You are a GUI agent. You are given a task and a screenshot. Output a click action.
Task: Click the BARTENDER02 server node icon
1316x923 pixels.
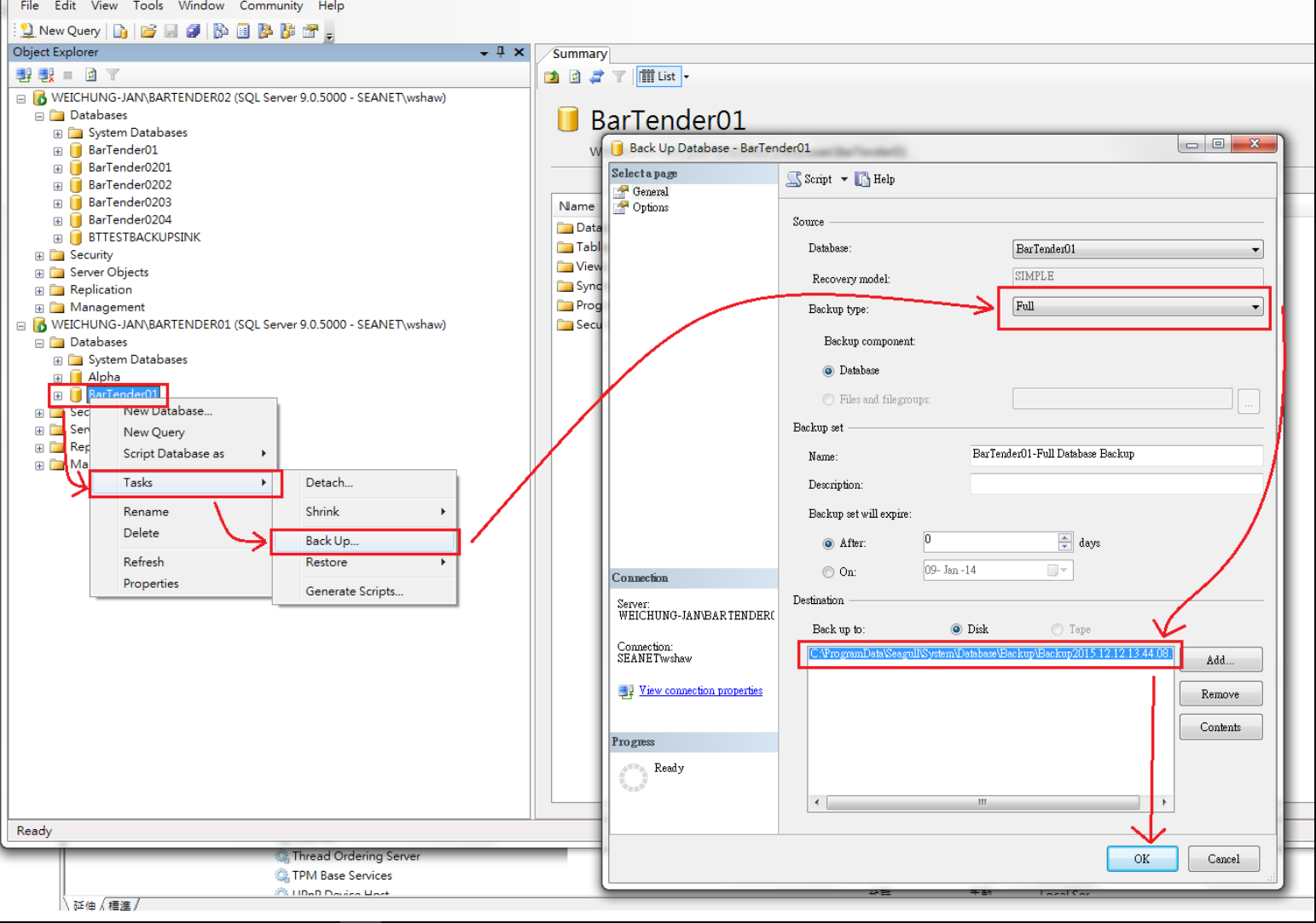coord(39,98)
